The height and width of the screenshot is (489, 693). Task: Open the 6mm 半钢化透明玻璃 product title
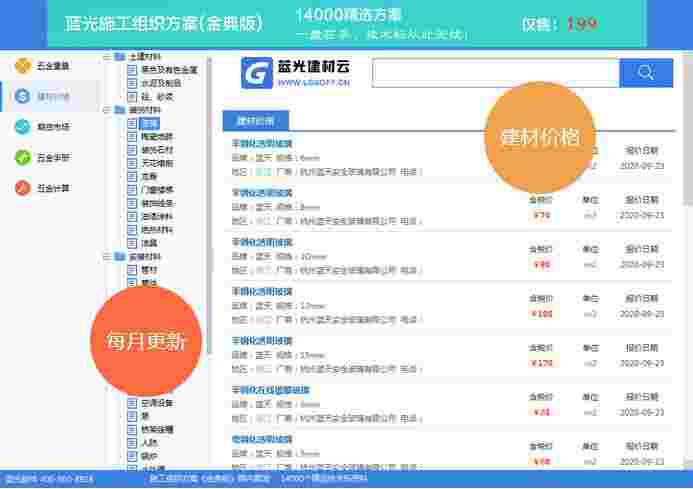(x=262, y=143)
